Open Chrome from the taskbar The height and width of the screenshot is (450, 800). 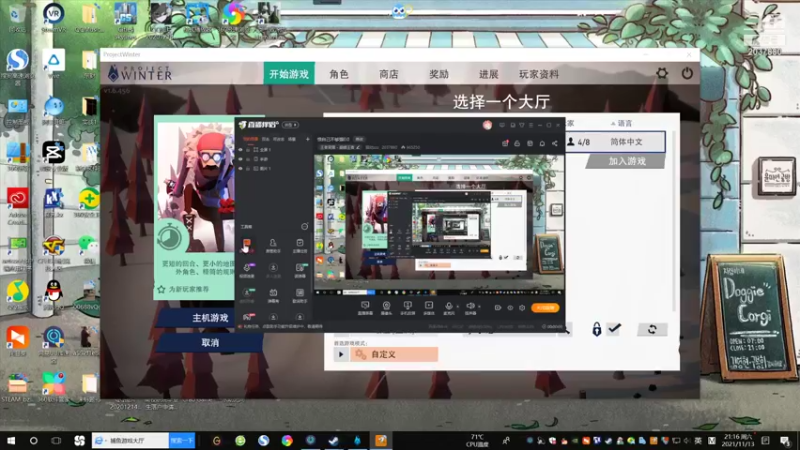pos(287,440)
